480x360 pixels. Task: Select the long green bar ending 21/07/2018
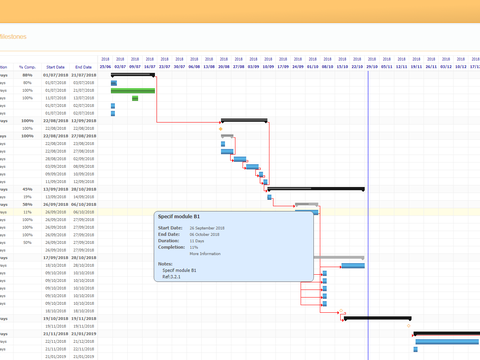tap(133, 91)
